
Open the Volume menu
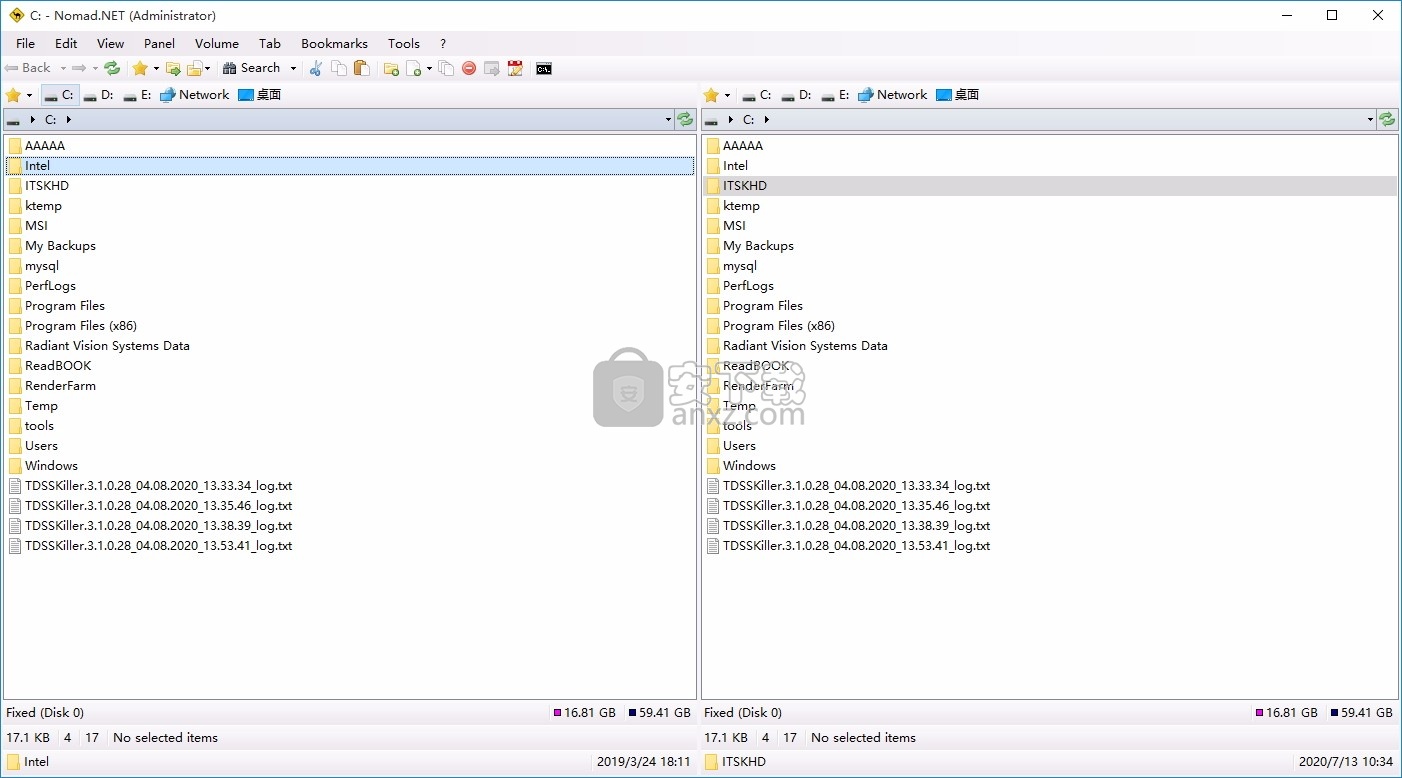(x=217, y=43)
